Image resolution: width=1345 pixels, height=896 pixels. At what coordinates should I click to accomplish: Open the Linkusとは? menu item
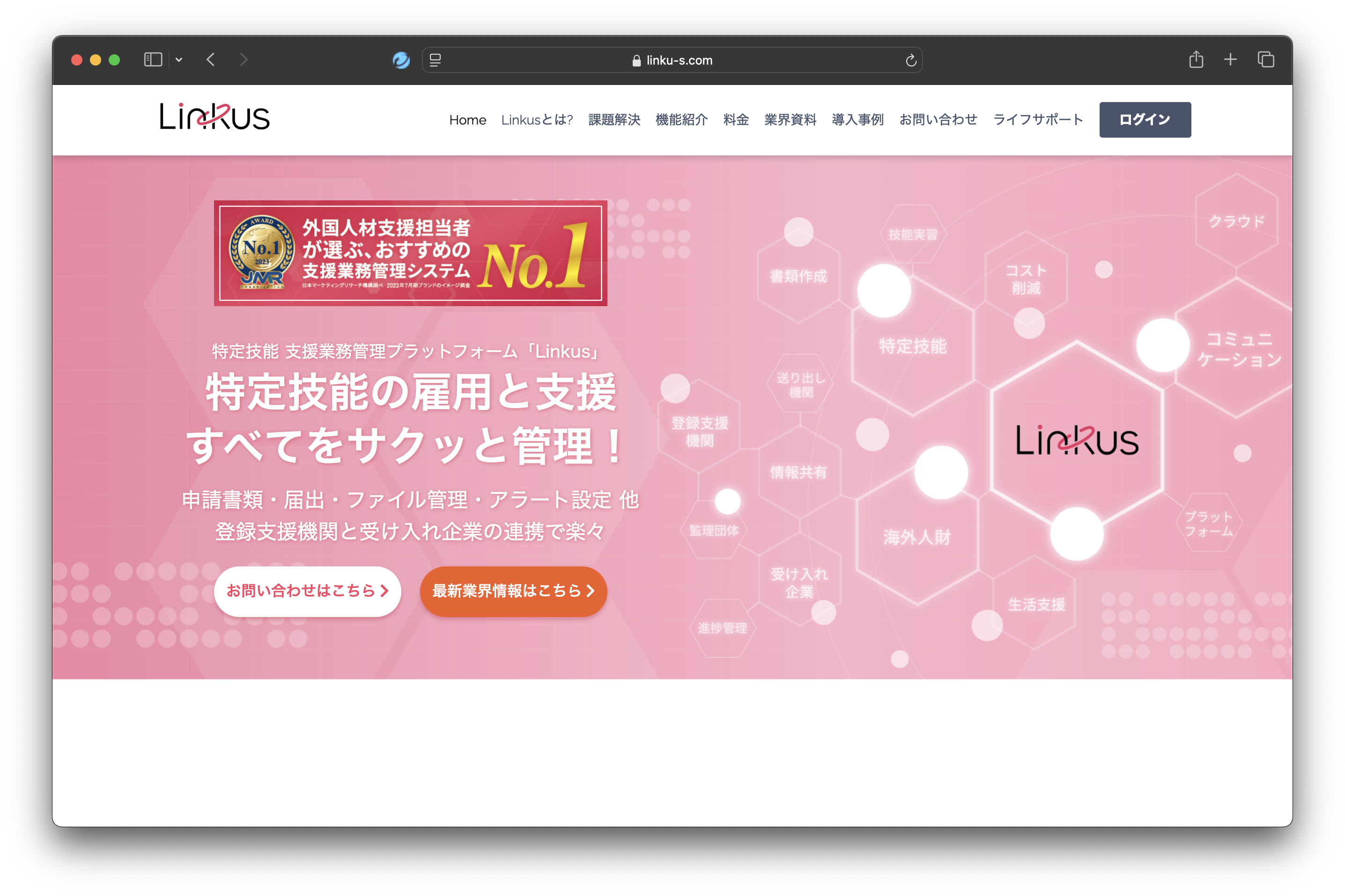point(537,120)
